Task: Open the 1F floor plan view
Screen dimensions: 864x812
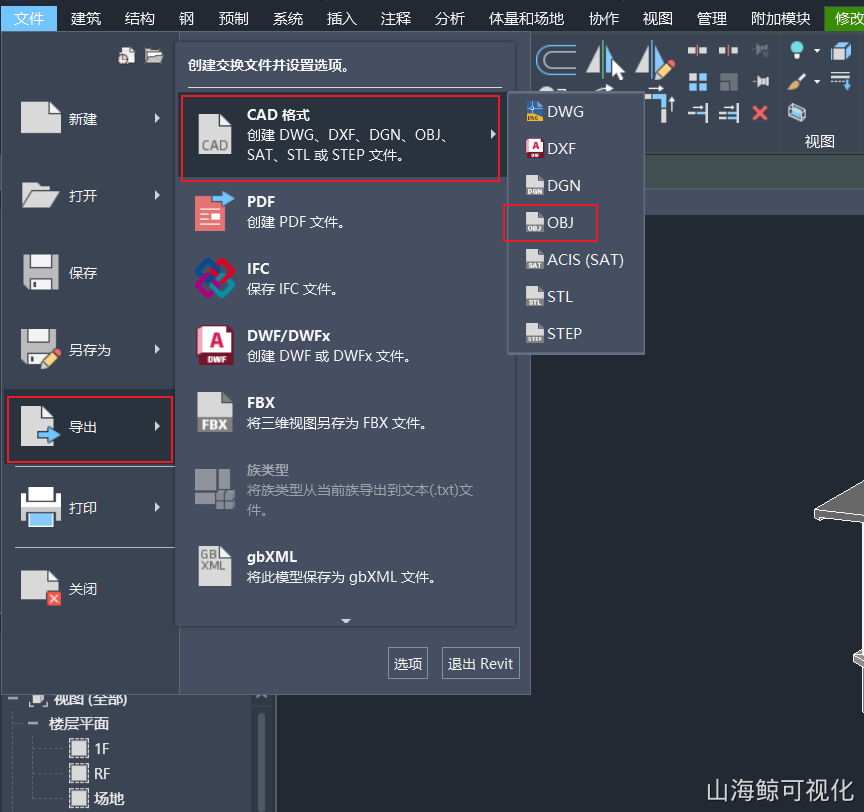Action: [90, 749]
